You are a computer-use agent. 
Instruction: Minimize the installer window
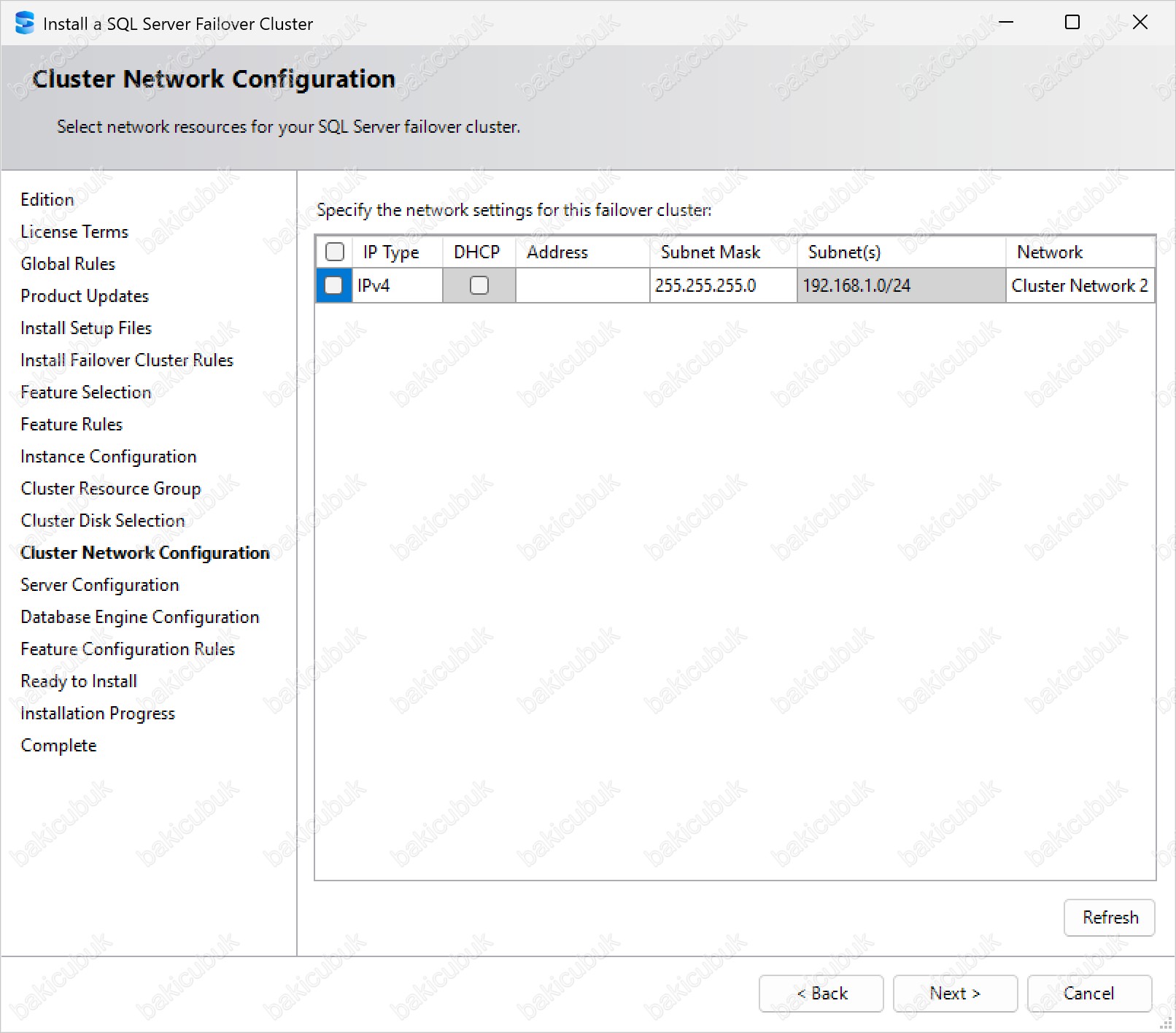point(1006,23)
